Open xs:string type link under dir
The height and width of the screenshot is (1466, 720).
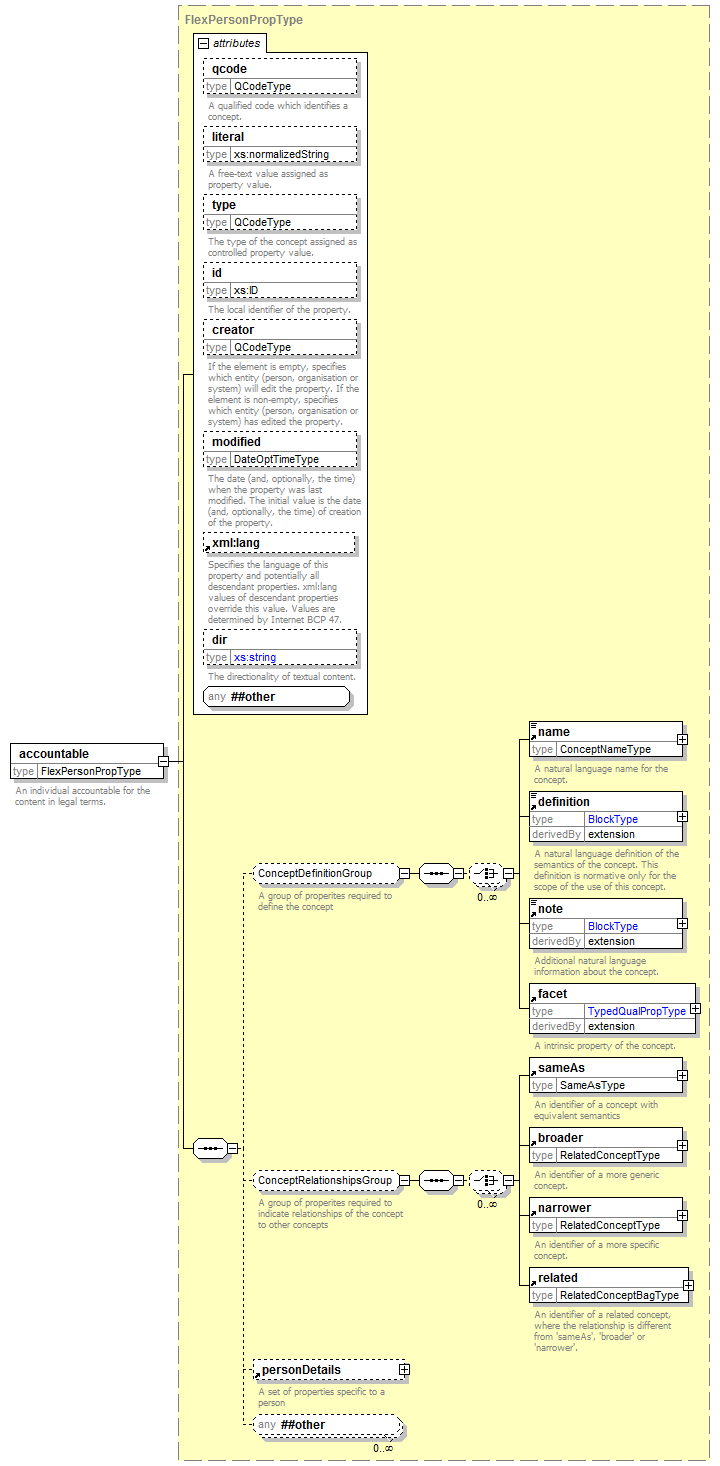[x=254, y=657]
